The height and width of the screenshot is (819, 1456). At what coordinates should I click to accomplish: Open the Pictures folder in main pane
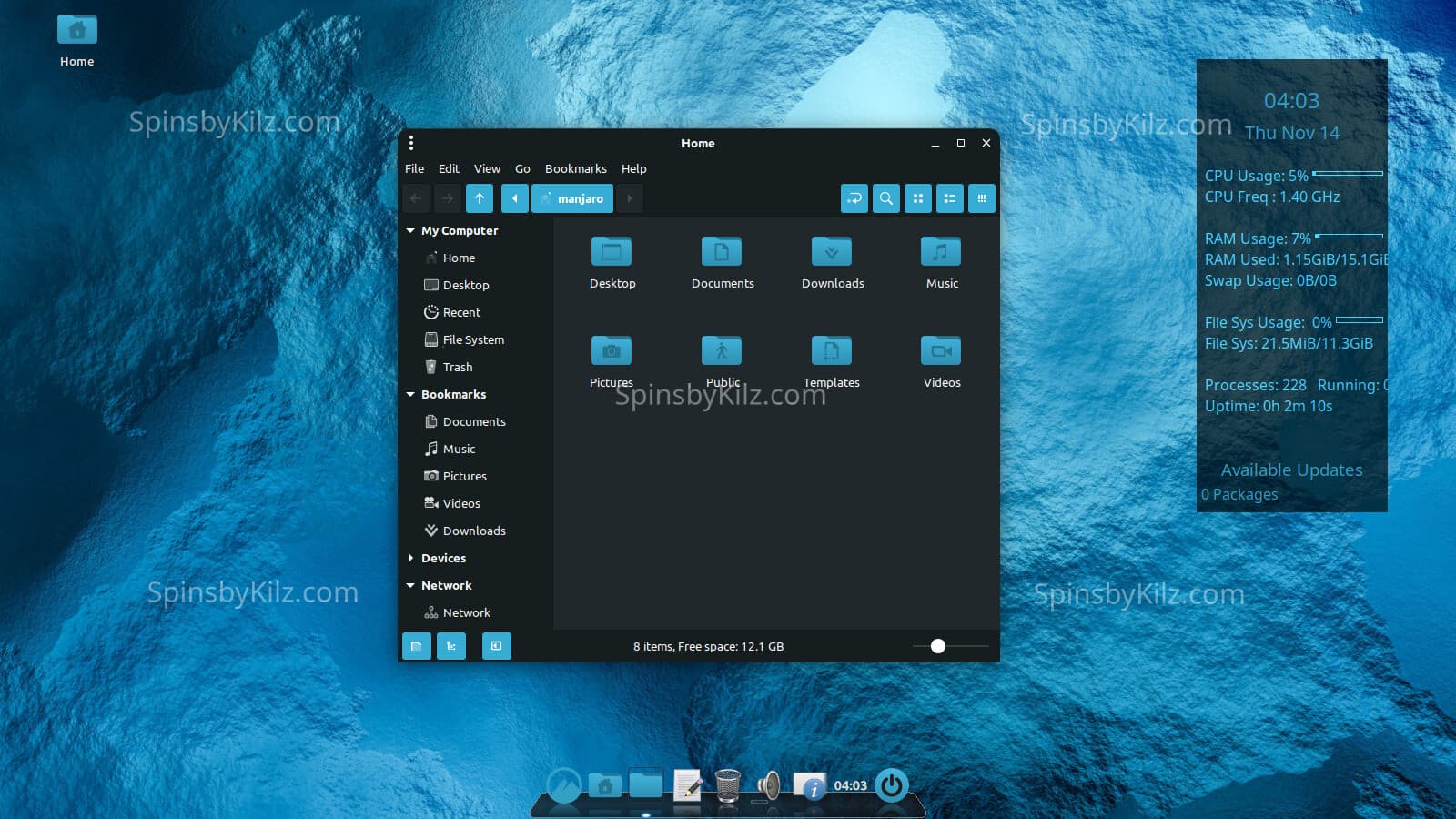point(612,351)
